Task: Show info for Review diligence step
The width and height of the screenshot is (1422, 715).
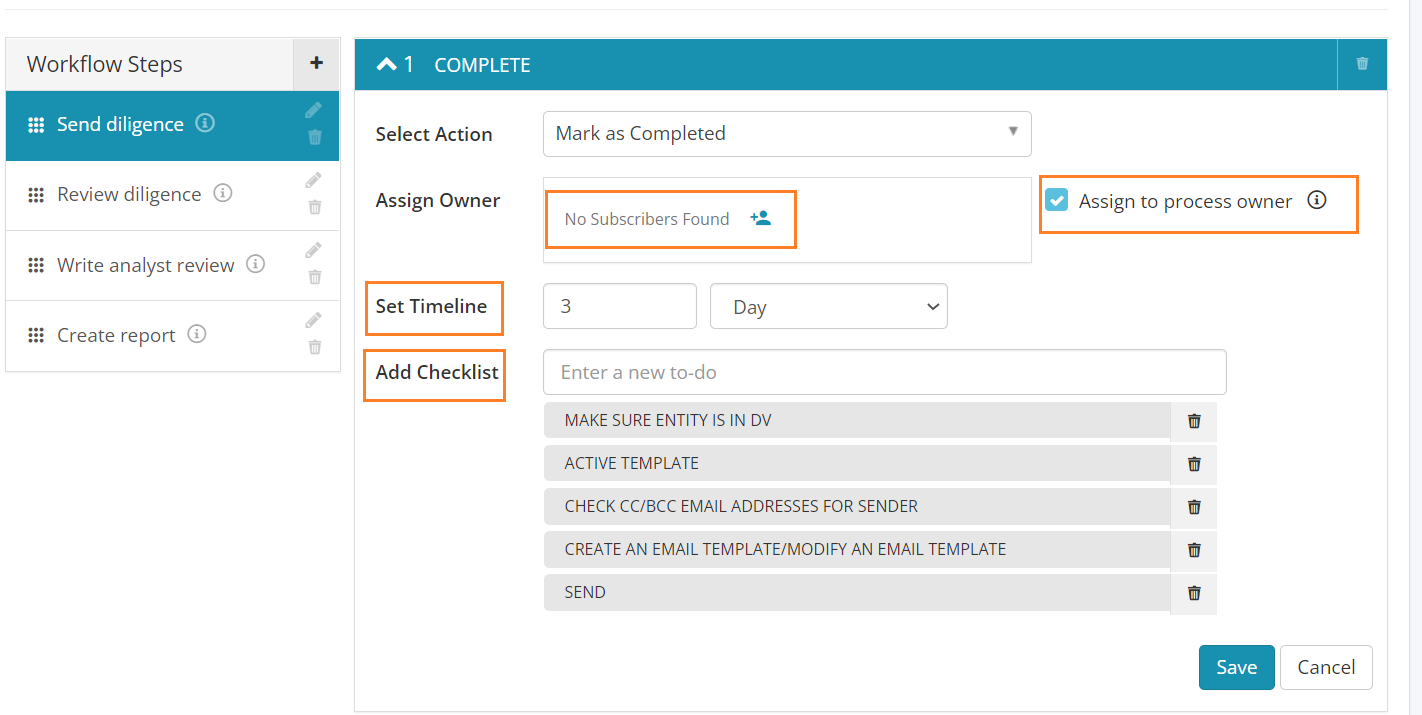Action: pos(223,193)
